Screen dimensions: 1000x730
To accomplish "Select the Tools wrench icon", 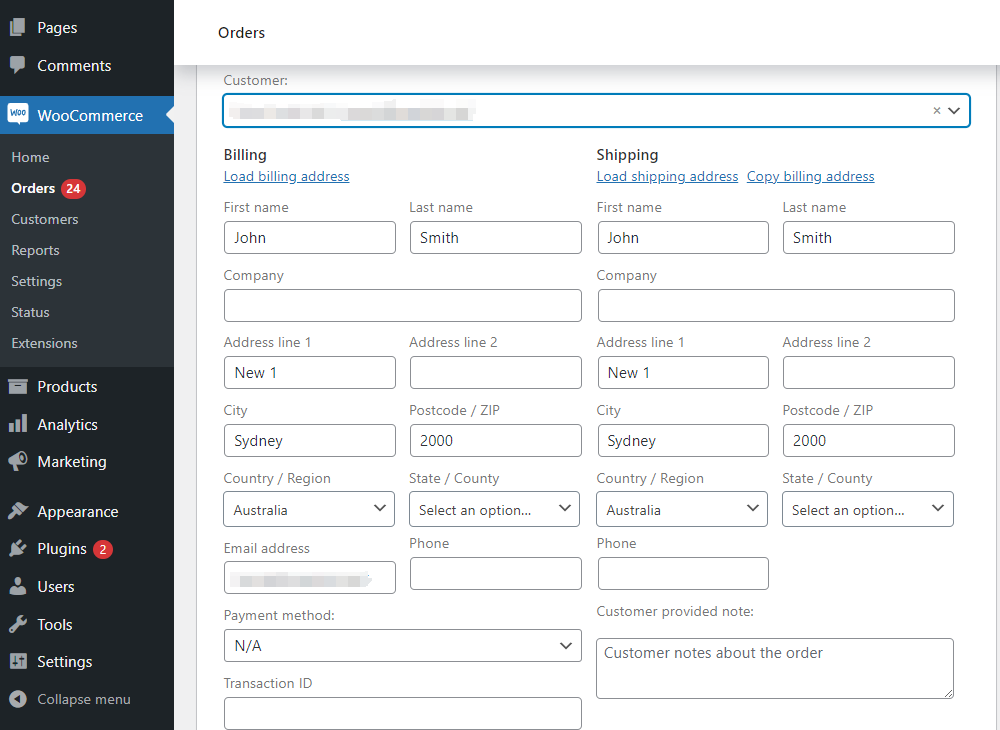I will click(17, 624).
